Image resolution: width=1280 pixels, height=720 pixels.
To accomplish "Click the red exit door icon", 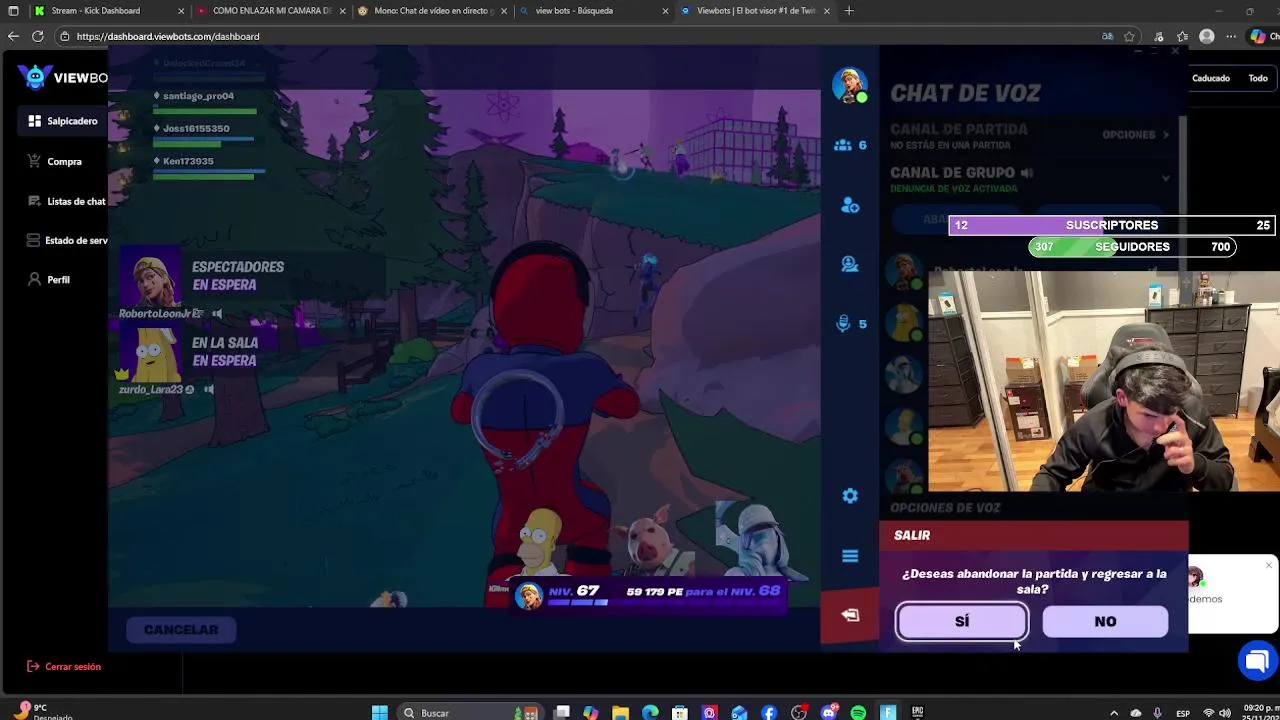I will [x=850, y=615].
